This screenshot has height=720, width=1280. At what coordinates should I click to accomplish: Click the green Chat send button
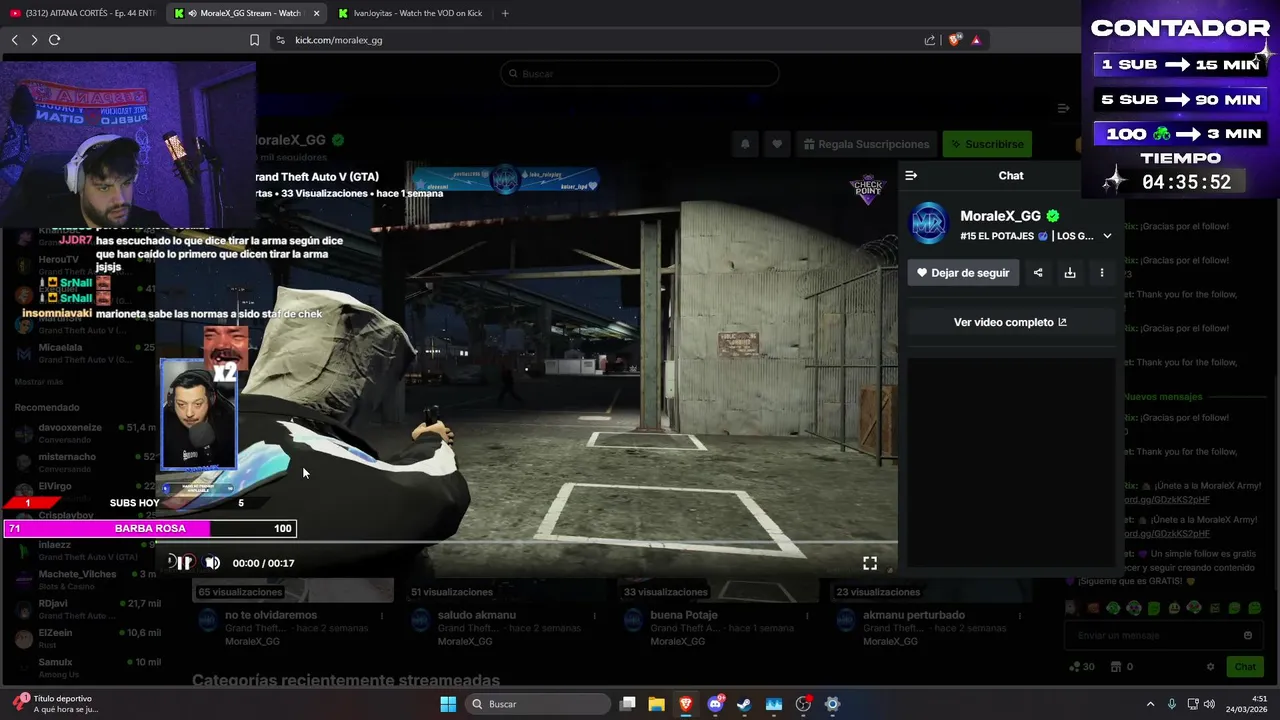pyautogui.click(x=1245, y=667)
